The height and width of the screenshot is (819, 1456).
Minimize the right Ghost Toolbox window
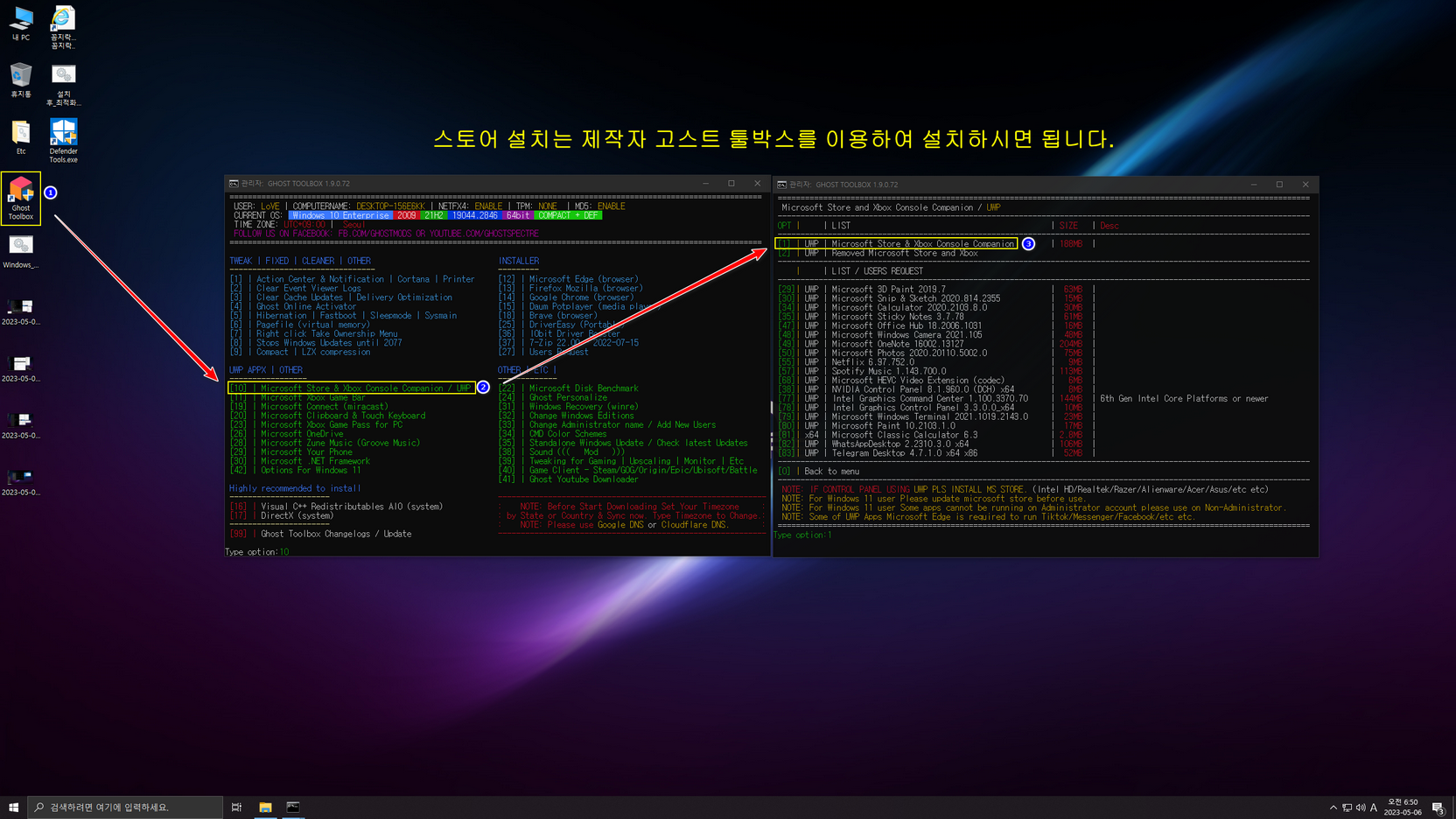tap(1253, 185)
